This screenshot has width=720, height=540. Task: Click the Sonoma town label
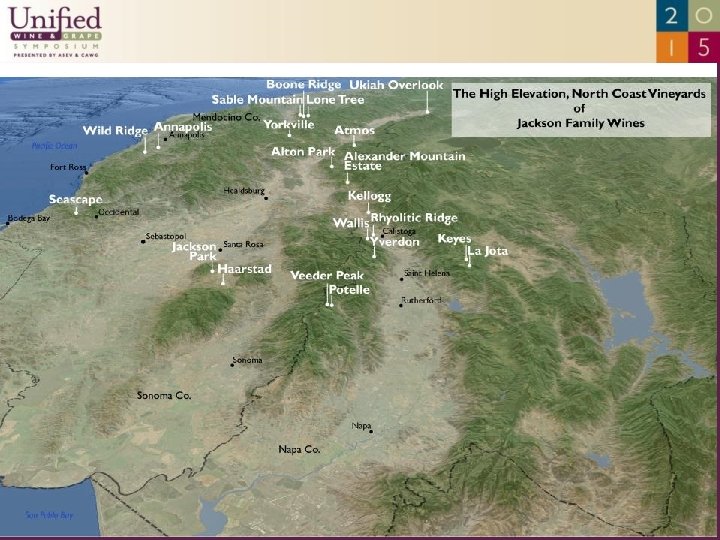click(x=248, y=360)
